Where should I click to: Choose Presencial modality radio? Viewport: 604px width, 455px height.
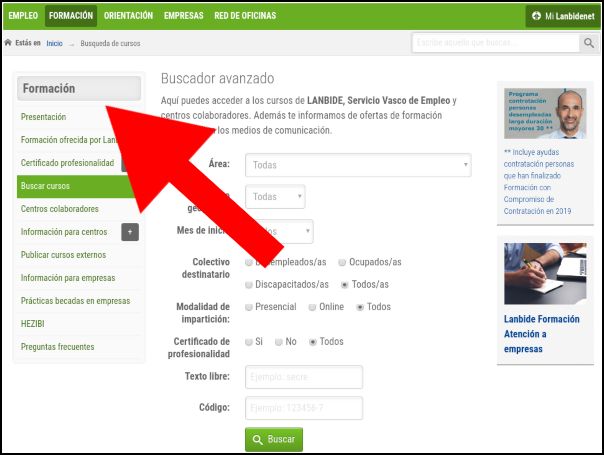click(x=249, y=307)
